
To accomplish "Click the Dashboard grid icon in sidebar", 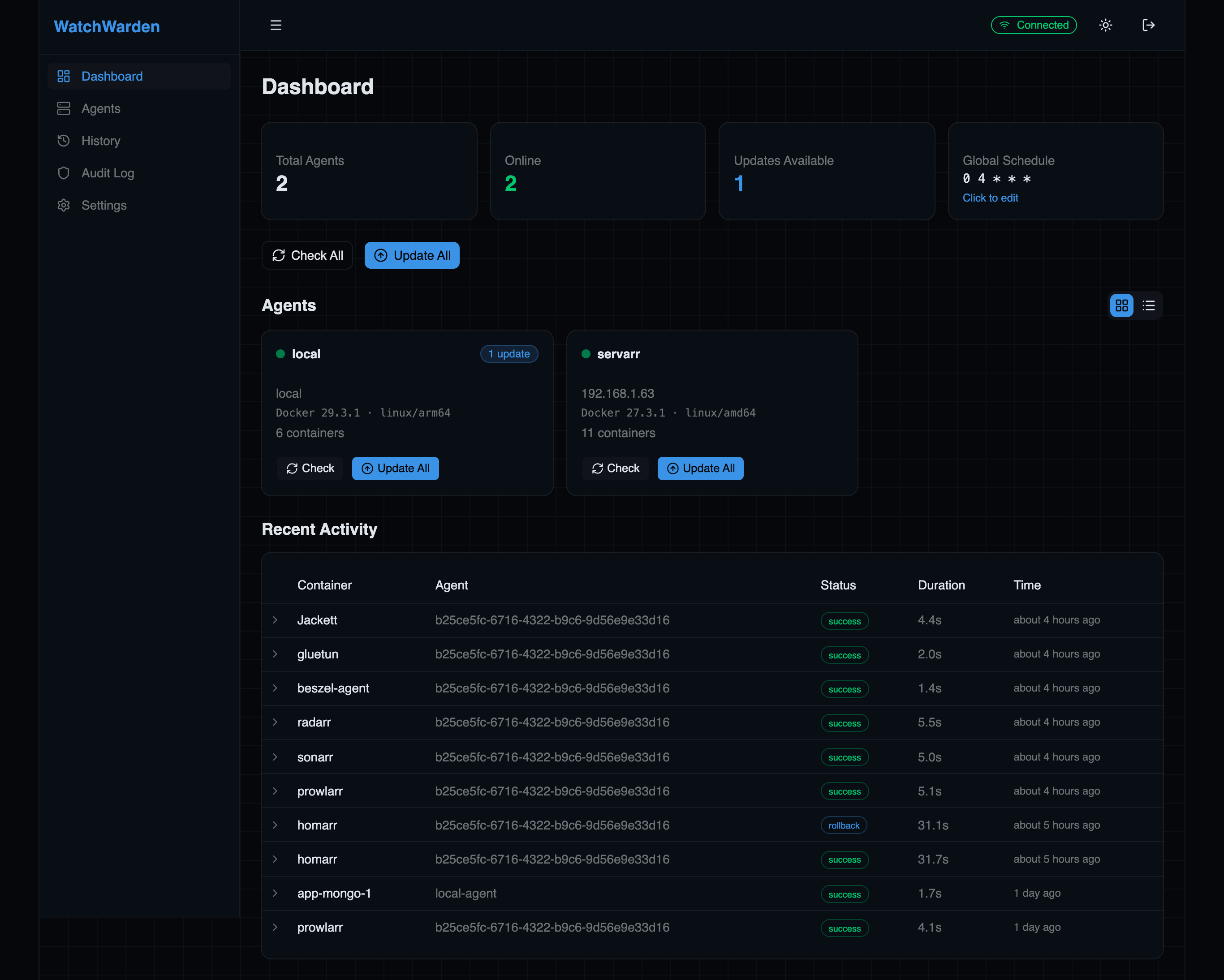I will click(x=64, y=76).
